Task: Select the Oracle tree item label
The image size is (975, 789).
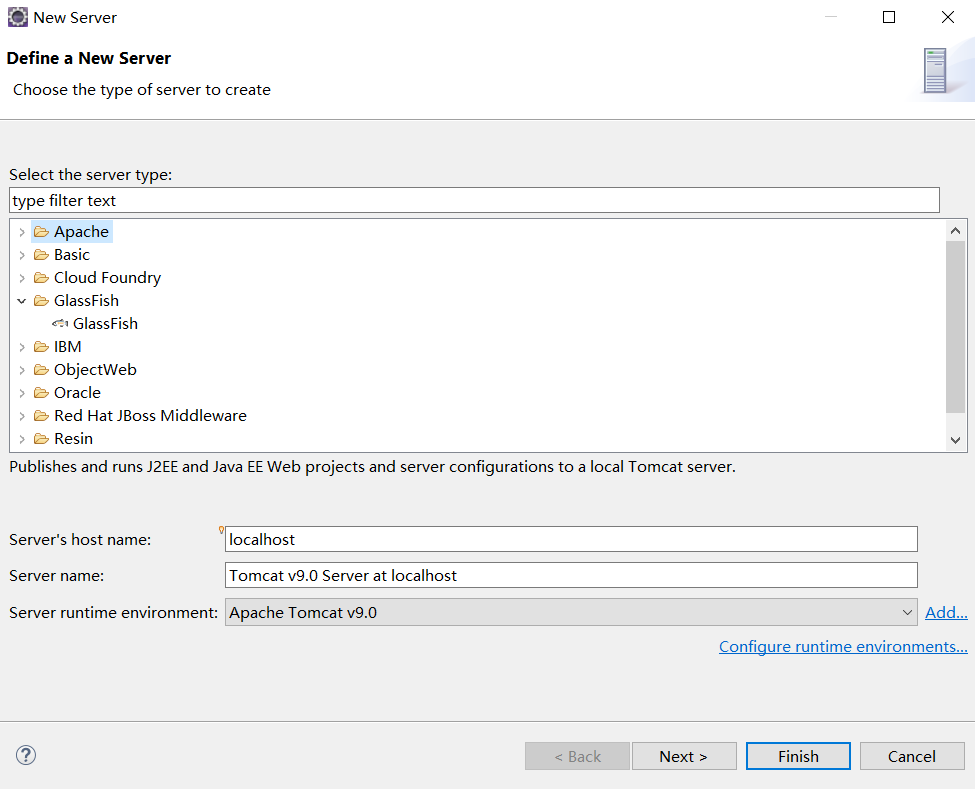Action: tap(77, 393)
